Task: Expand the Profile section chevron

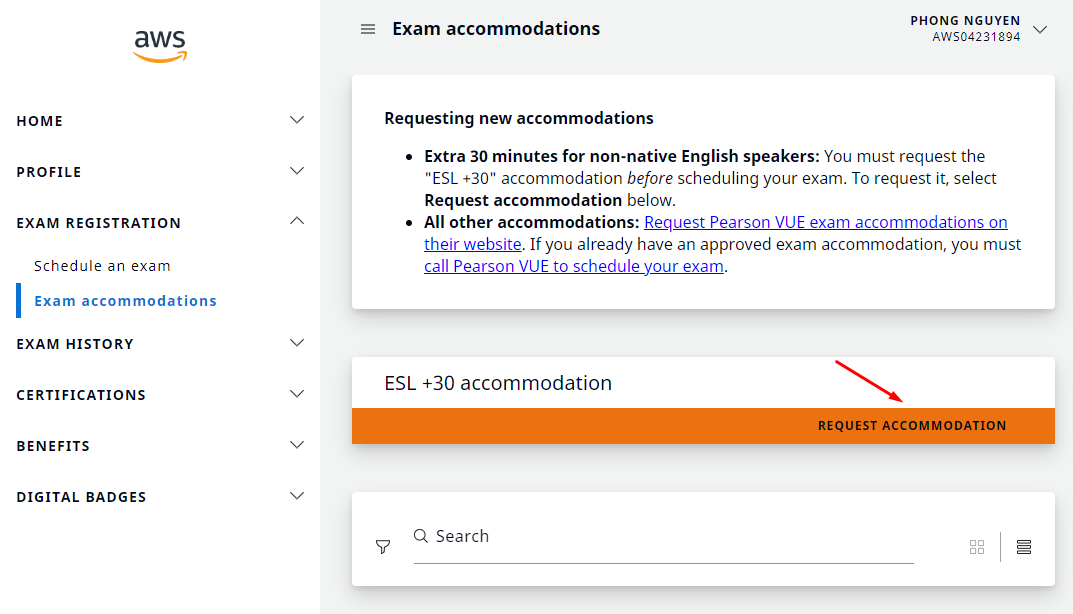Action: click(296, 171)
